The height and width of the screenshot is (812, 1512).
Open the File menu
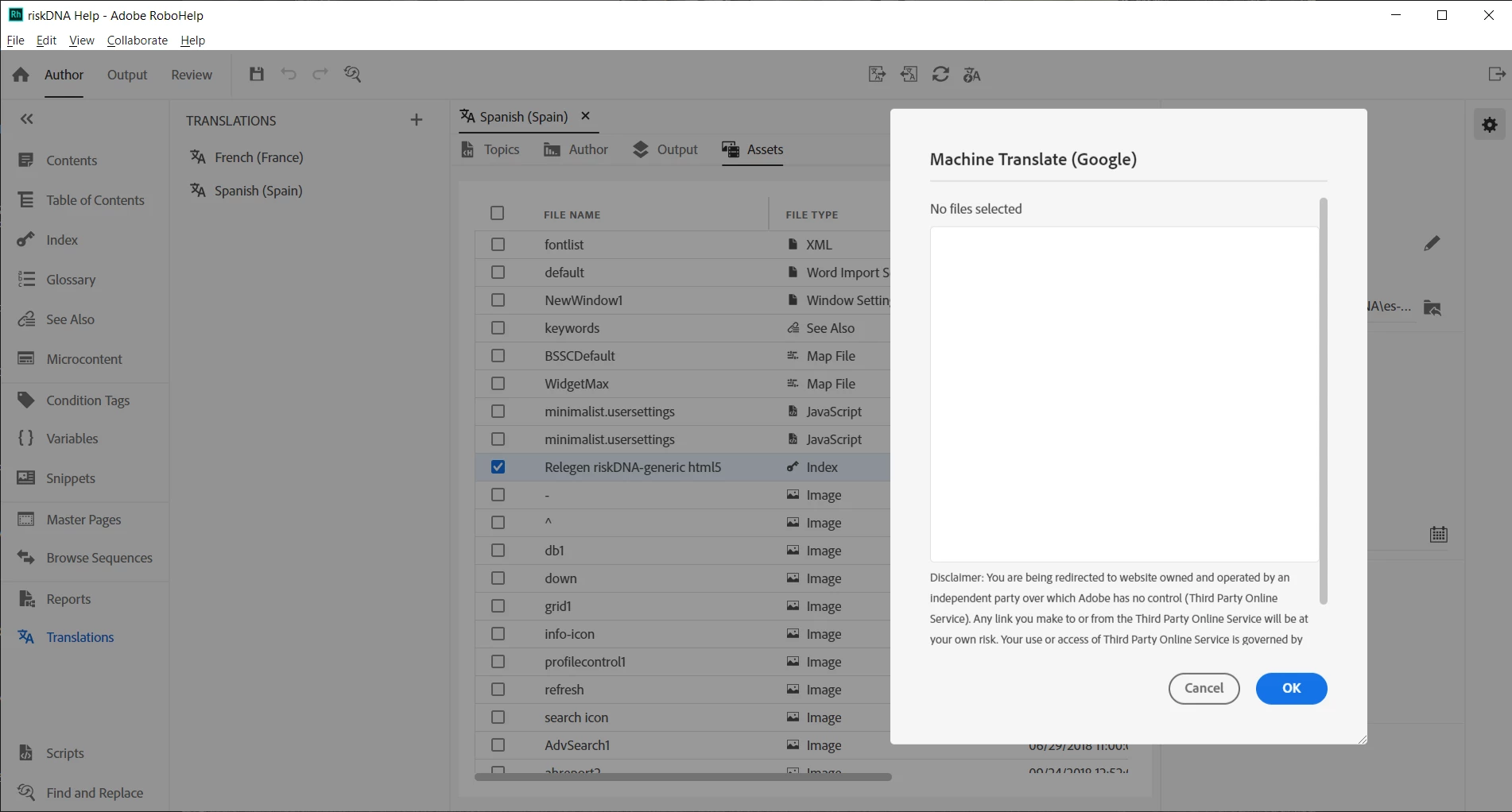click(x=15, y=41)
